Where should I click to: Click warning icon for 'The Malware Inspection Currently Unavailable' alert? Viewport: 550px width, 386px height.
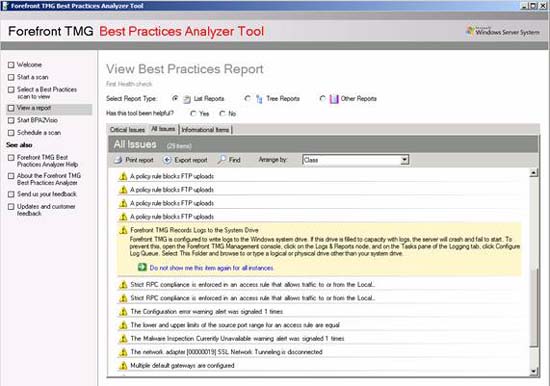point(123,339)
